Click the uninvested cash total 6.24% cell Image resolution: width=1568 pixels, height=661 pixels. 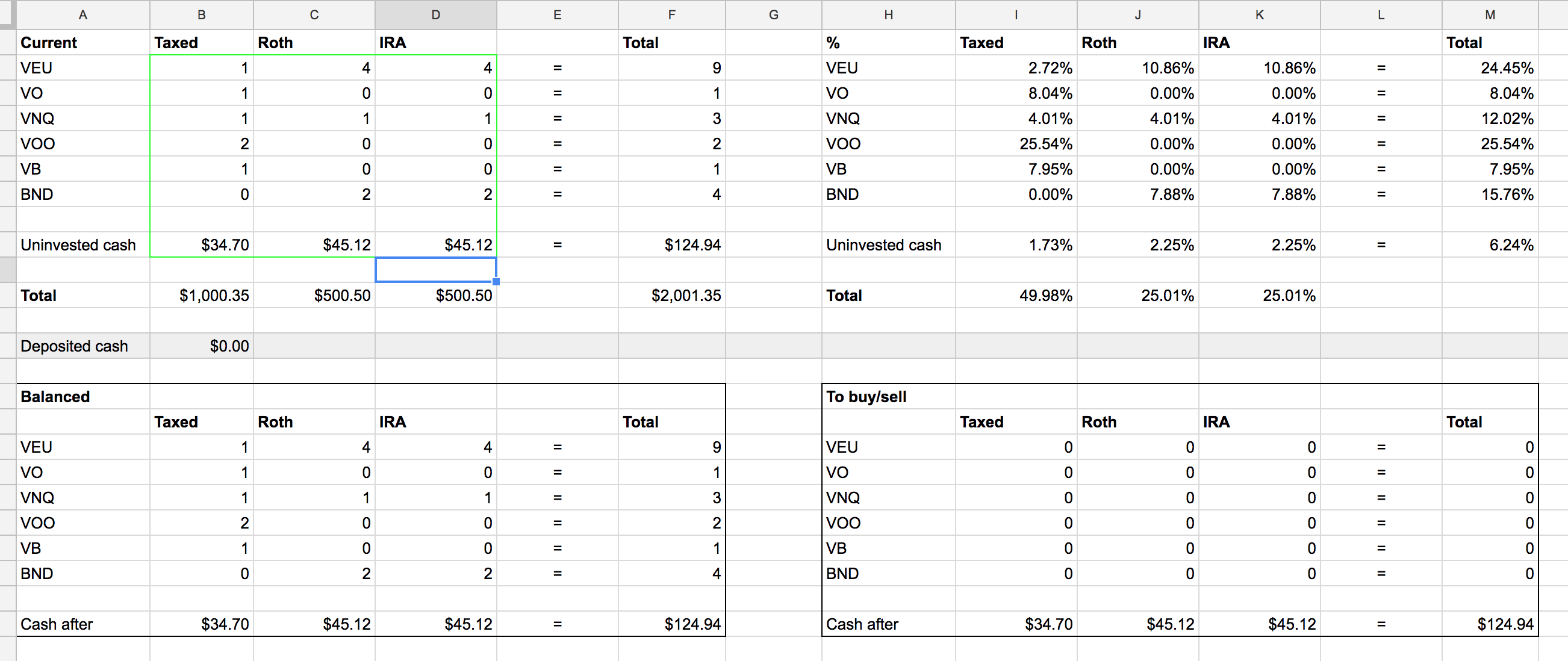pyautogui.click(x=1490, y=244)
